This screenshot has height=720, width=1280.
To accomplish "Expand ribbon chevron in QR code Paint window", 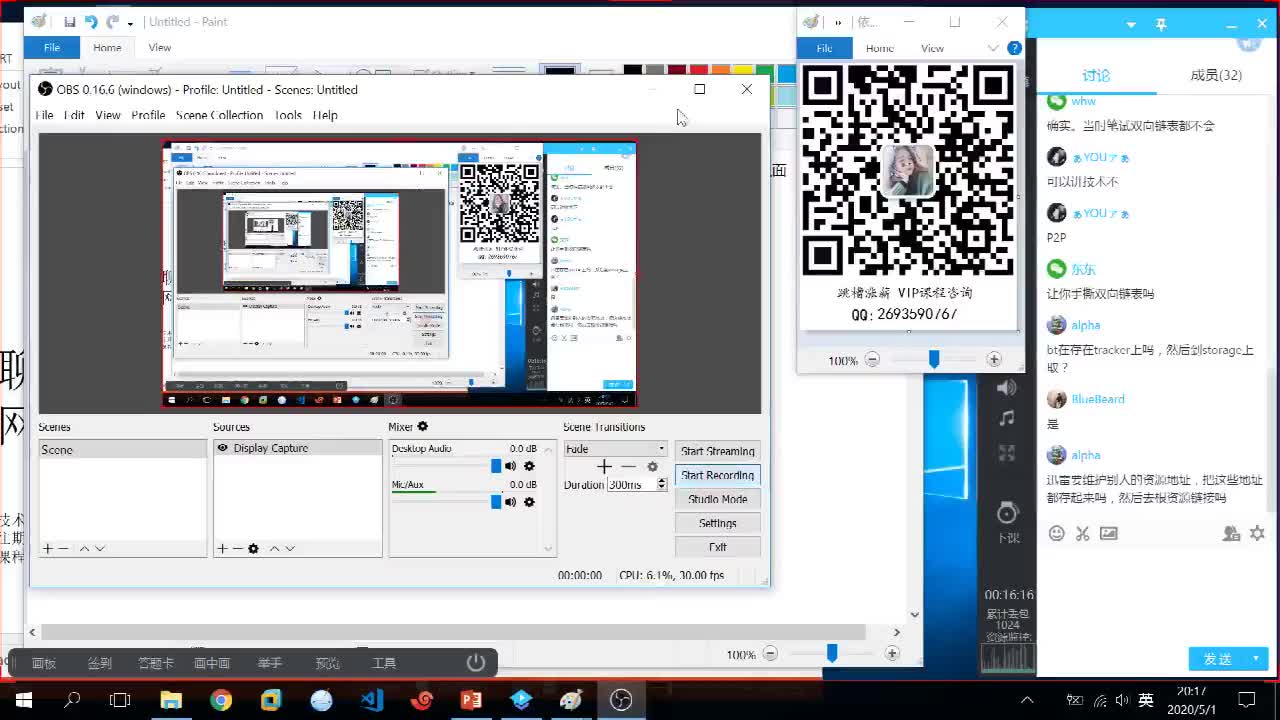I will [993, 48].
